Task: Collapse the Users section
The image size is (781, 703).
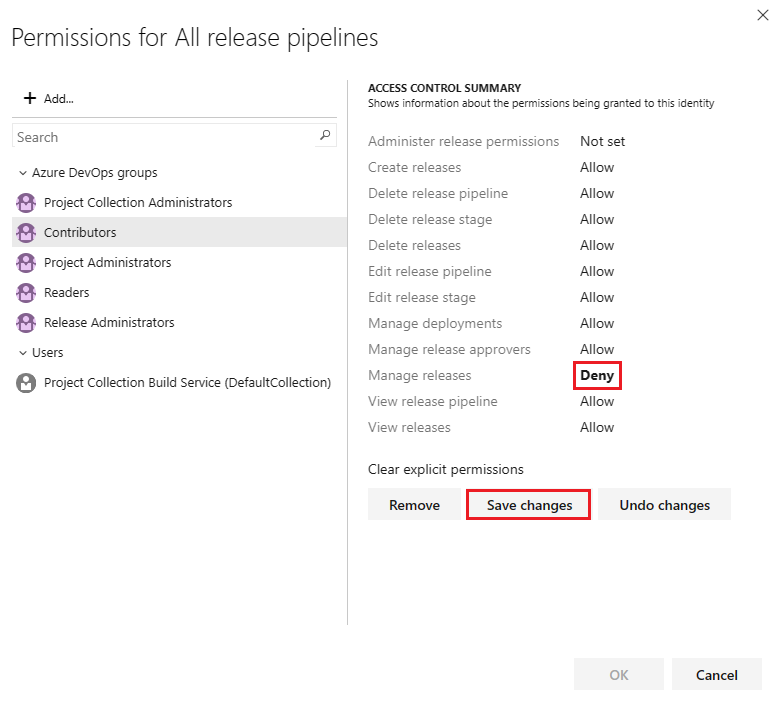Action: click(x=23, y=353)
